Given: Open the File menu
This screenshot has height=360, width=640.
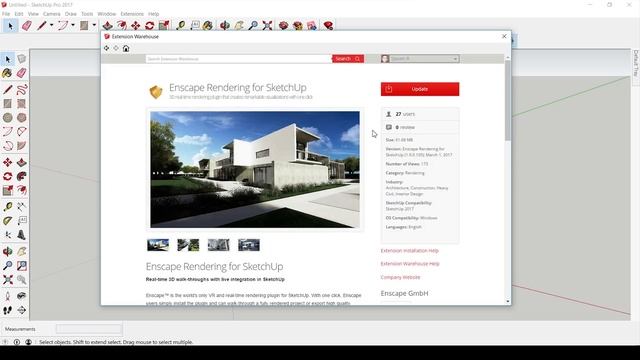Looking at the screenshot, I should [6, 14].
